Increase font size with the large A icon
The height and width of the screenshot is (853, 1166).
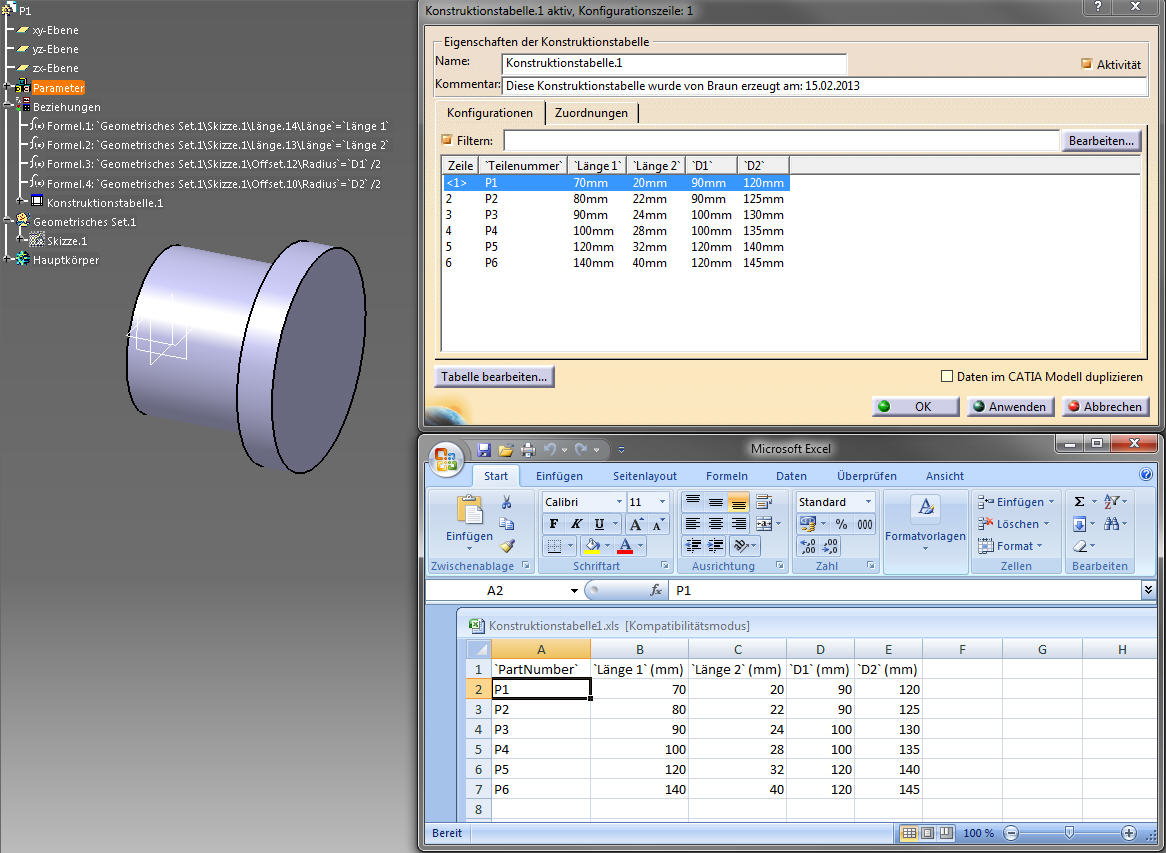(x=637, y=524)
